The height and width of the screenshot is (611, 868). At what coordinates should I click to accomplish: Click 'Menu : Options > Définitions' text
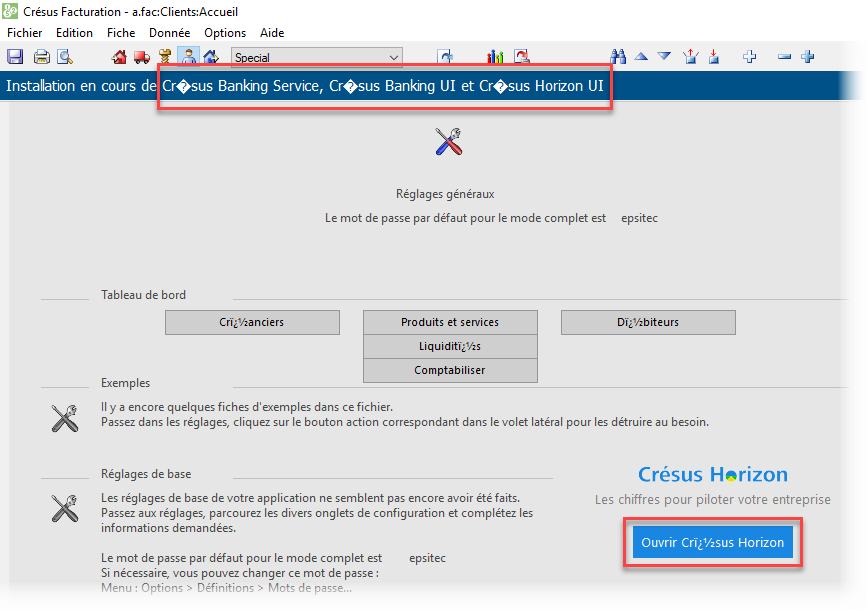tap(178, 588)
